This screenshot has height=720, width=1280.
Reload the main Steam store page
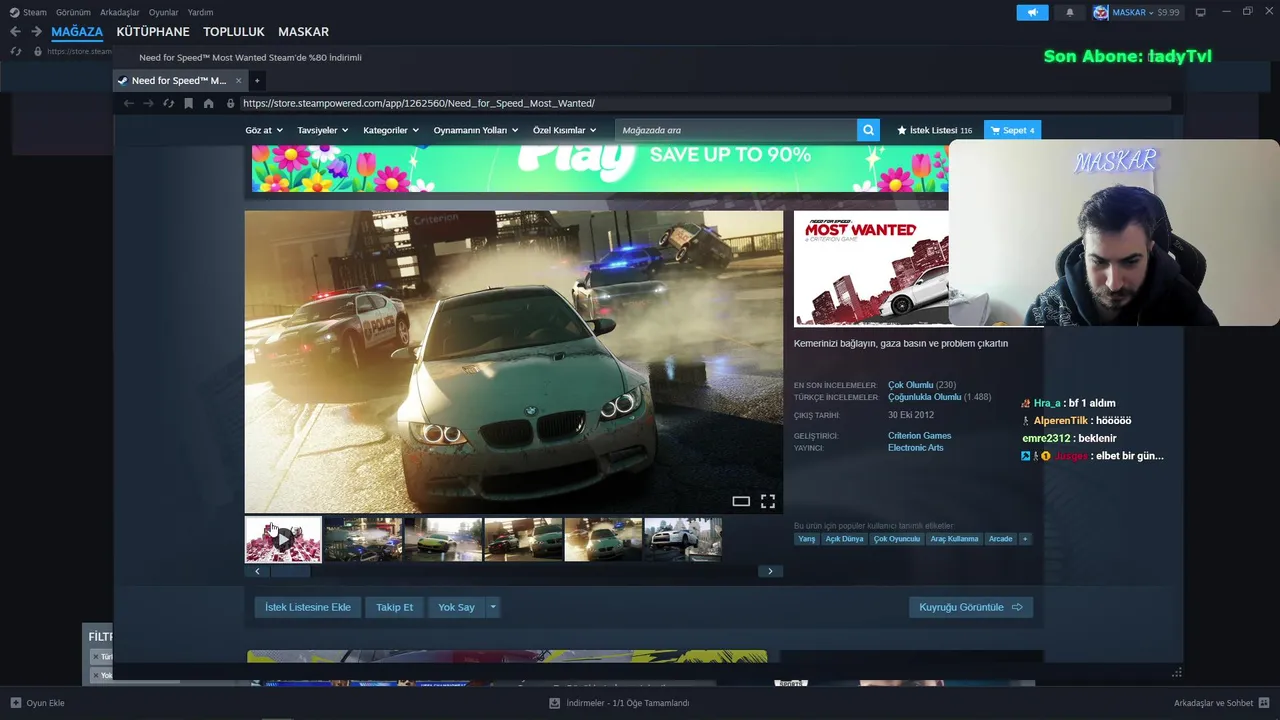[x=16, y=51]
